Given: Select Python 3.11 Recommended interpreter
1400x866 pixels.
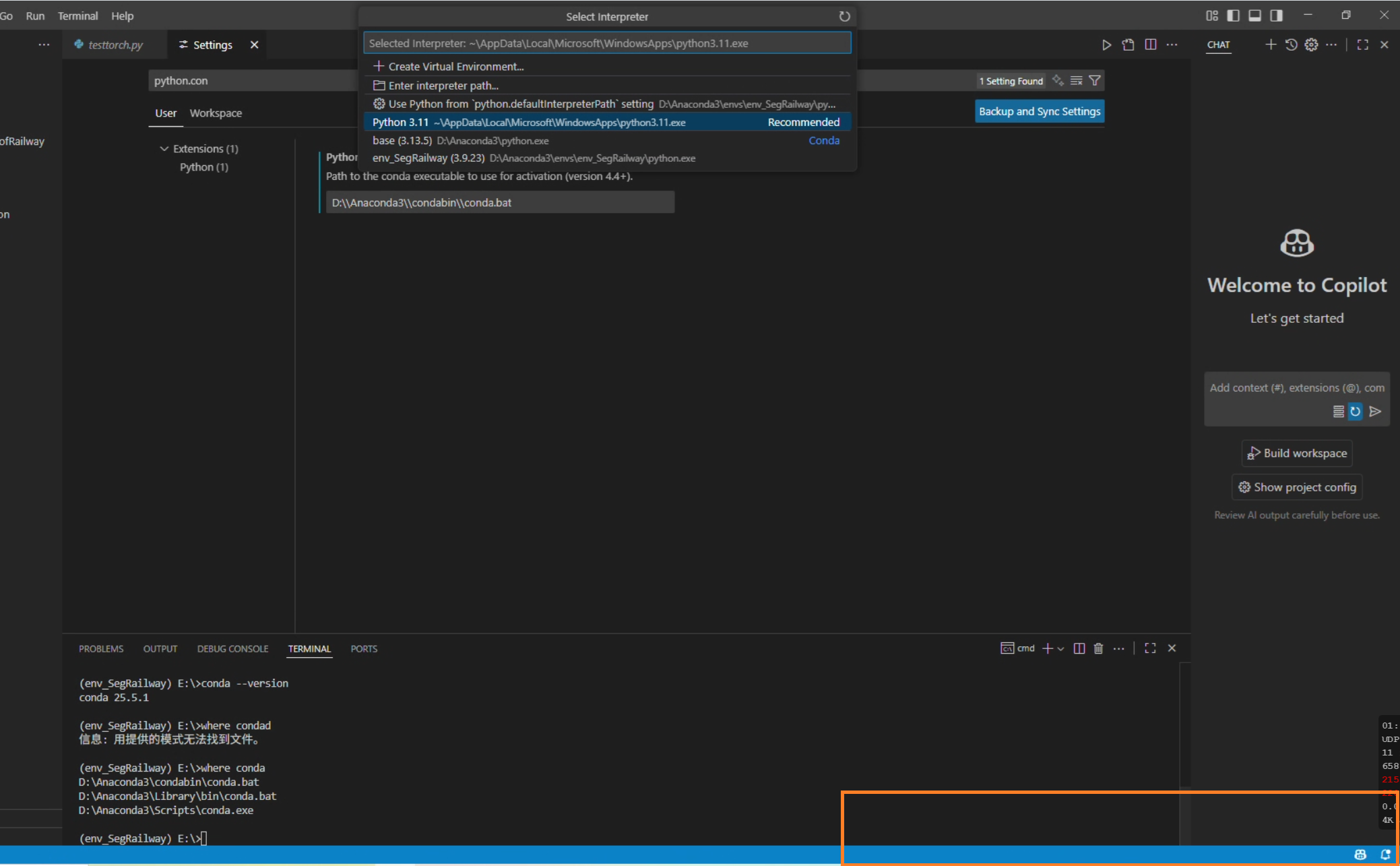Looking at the screenshot, I should [x=607, y=122].
